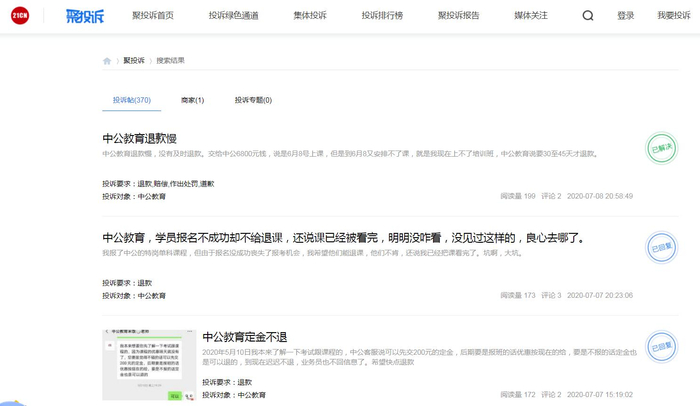This screenshot has height=406, width=700.
Task: Click 投诉对象：中公教育 under 退款慢 complaint
Action: tap(134, 197)
